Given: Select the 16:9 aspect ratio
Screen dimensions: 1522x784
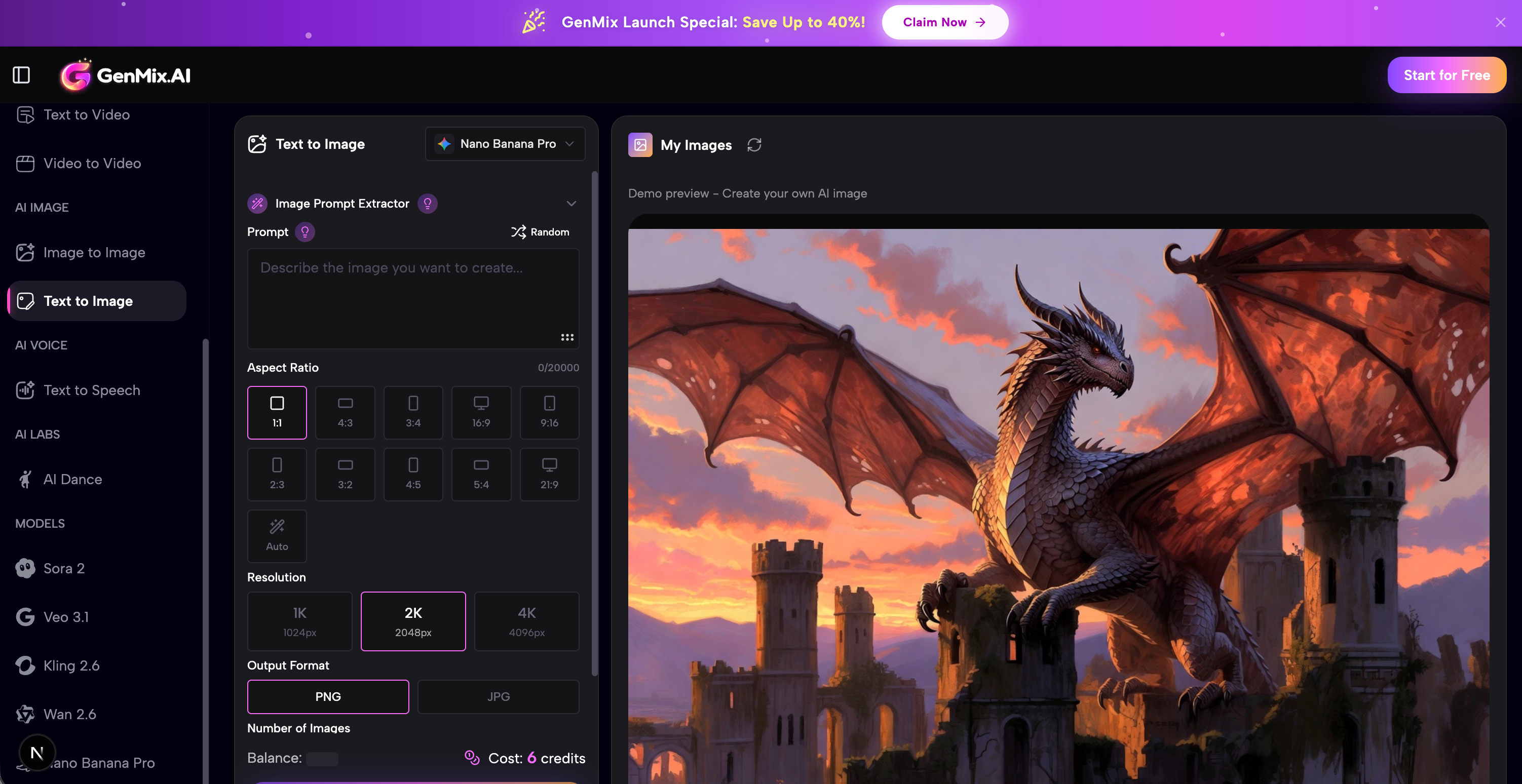Looking at the screenshot, I should 481,412.
